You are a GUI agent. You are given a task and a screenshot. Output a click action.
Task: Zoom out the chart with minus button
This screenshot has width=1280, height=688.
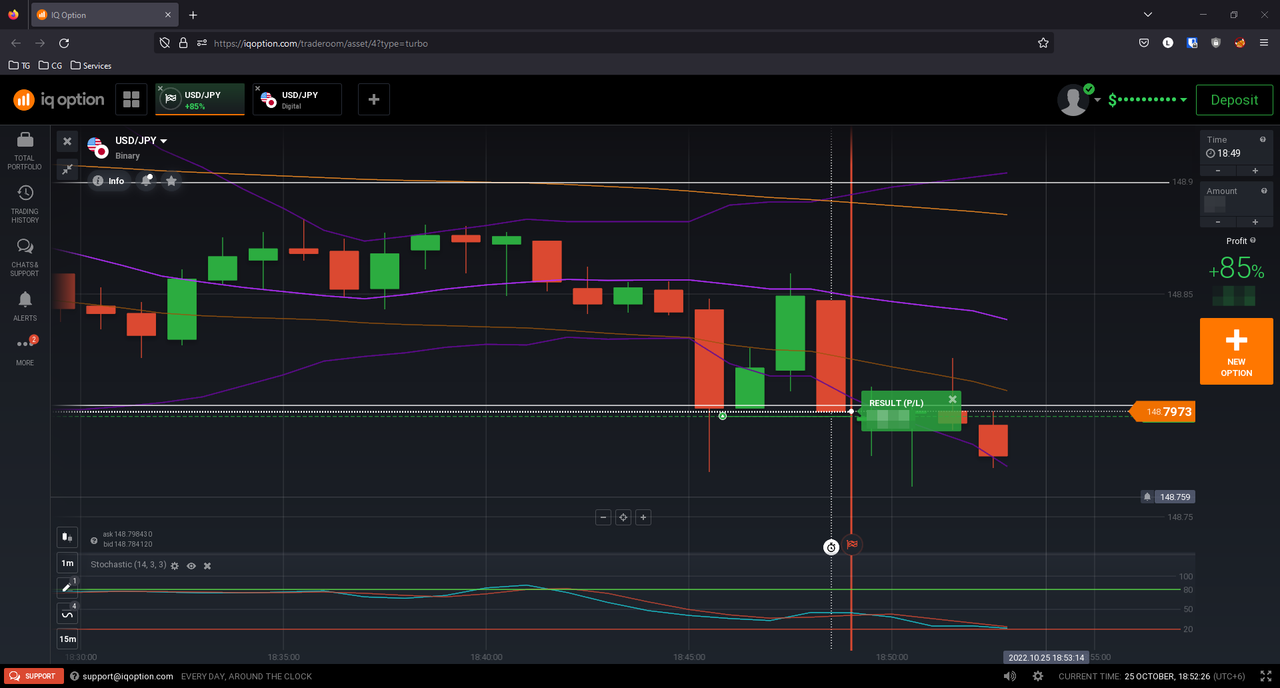603,517
